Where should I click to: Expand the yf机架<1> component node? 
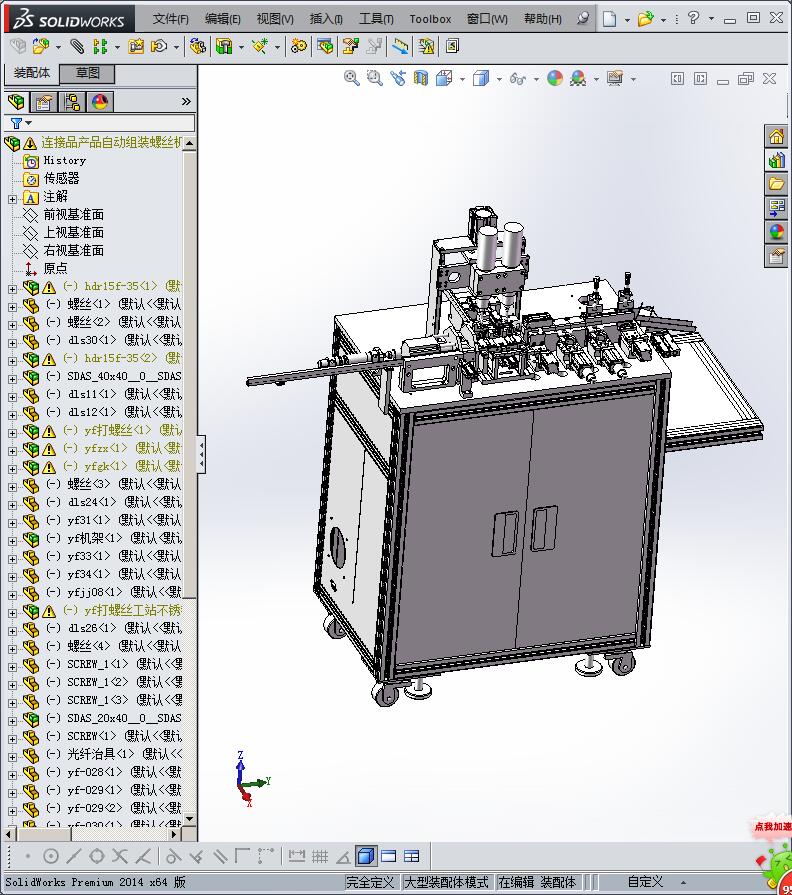point(13,541)
